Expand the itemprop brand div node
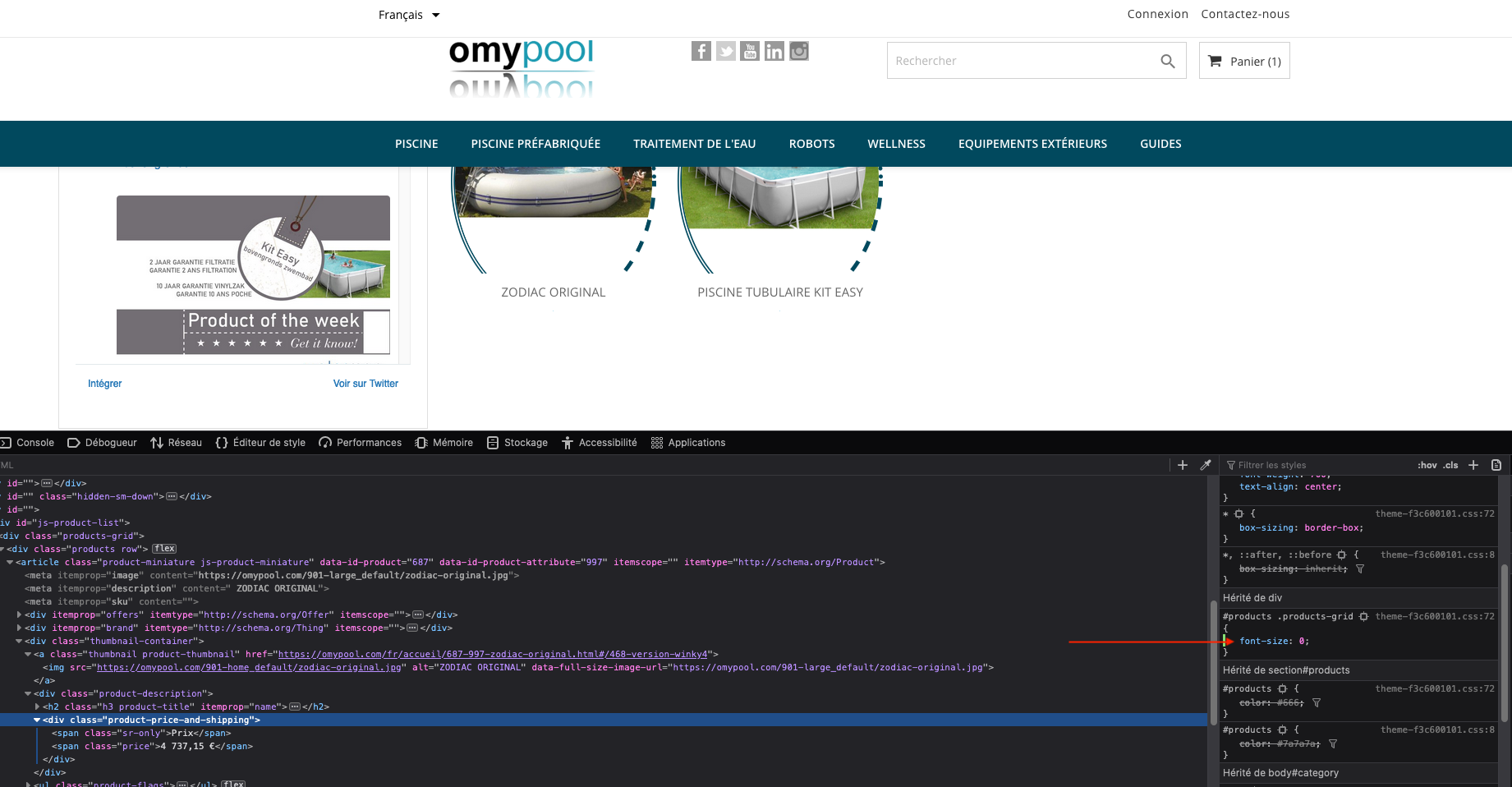This screenshot has height=787, width=1512. [x=19, y=628]
